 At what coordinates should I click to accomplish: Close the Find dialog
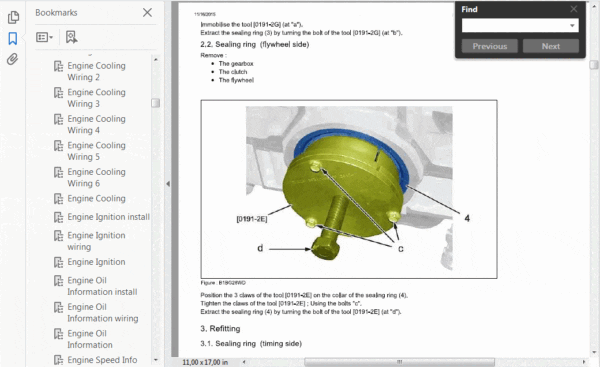click(x=574, y=9)
